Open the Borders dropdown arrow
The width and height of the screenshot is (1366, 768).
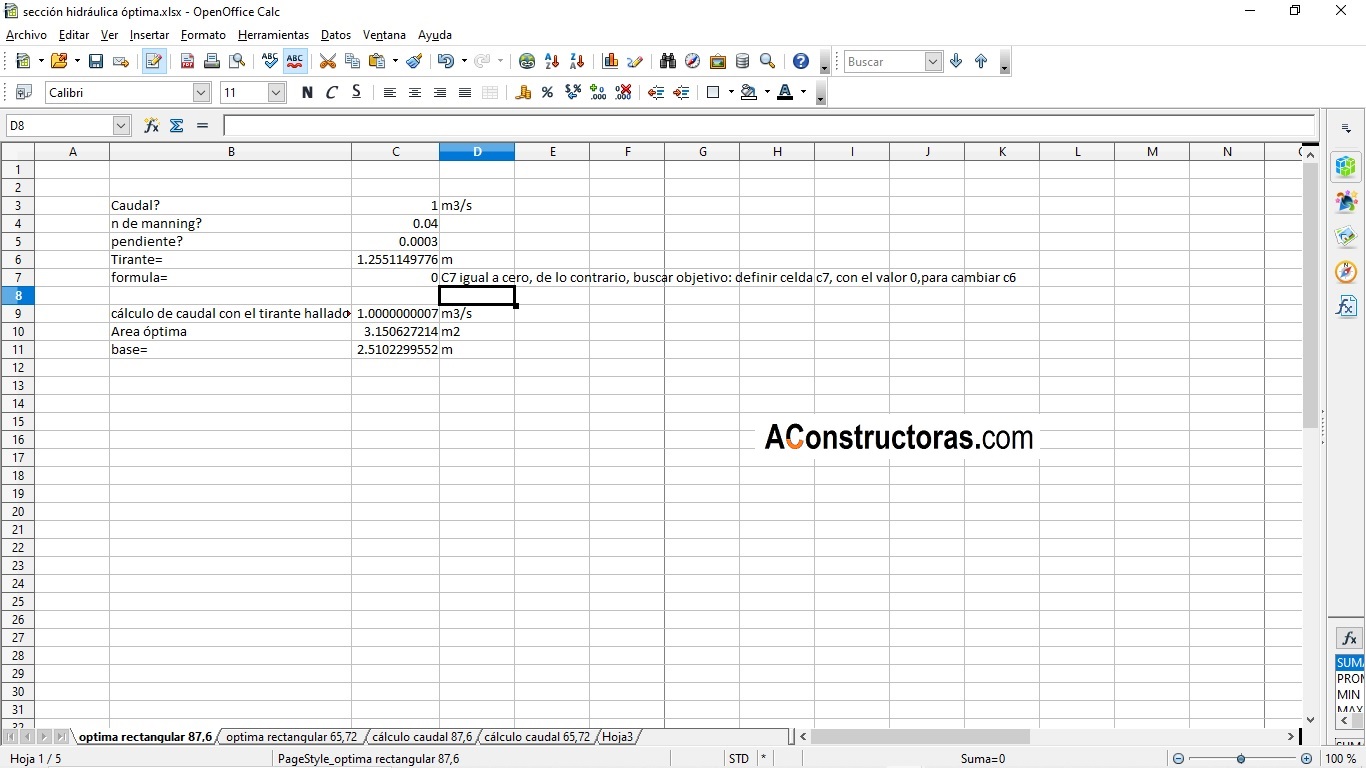click(731, 93)
